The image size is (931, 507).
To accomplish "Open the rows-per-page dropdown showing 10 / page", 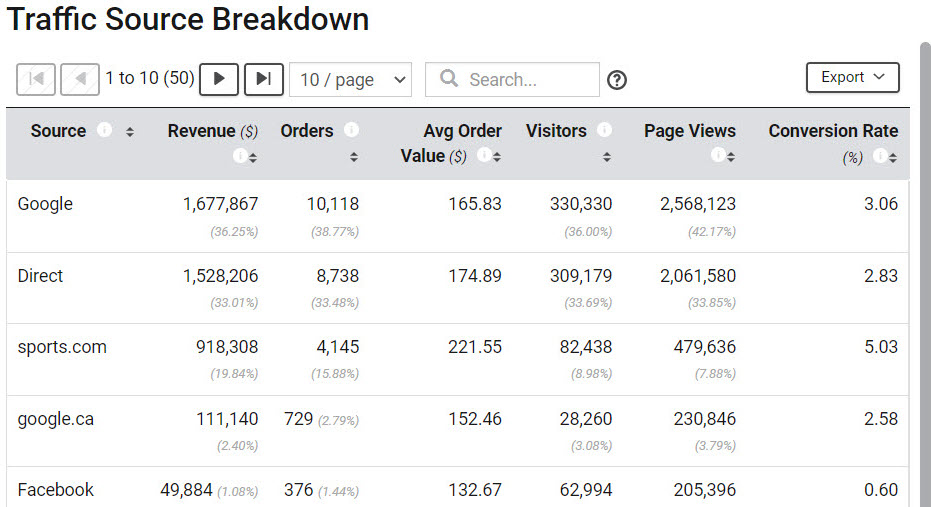I will (350, 80).
